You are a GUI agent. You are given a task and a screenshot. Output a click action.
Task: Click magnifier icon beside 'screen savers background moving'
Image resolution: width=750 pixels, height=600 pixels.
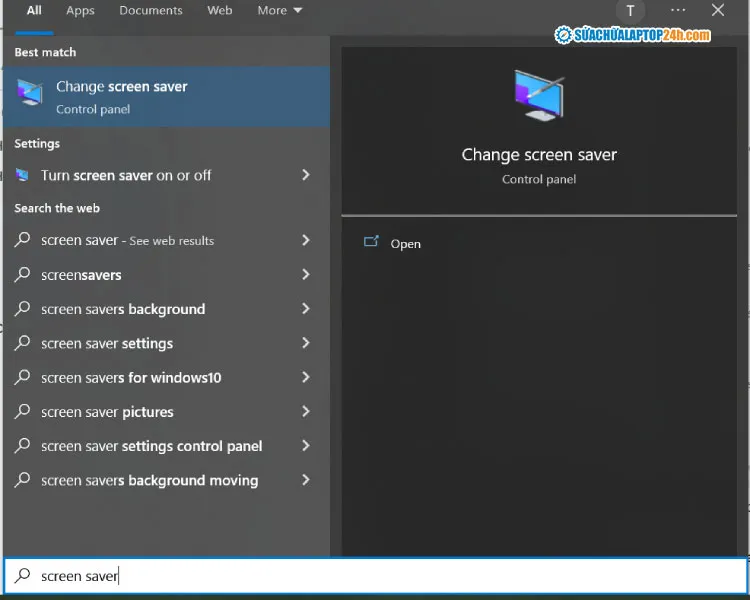coord(22,480)
